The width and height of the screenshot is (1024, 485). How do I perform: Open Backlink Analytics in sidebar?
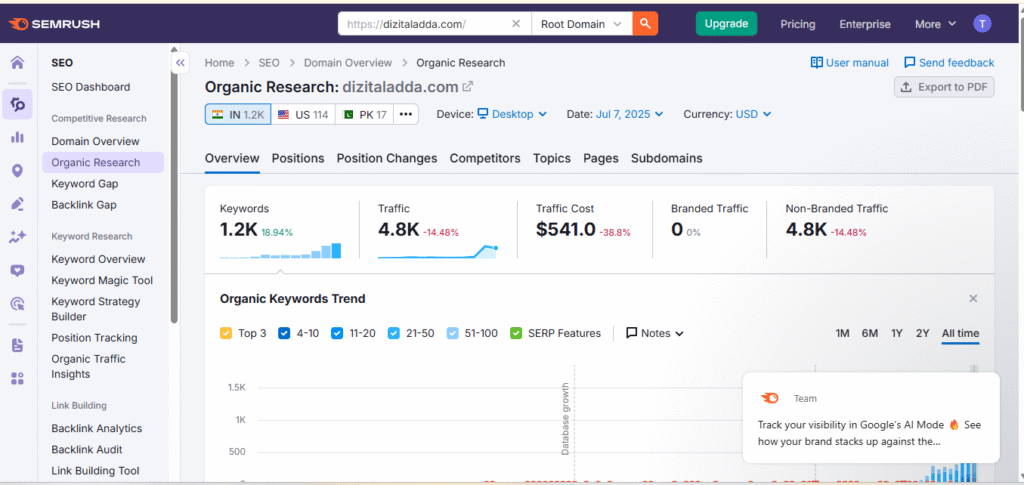click(97, 429)
